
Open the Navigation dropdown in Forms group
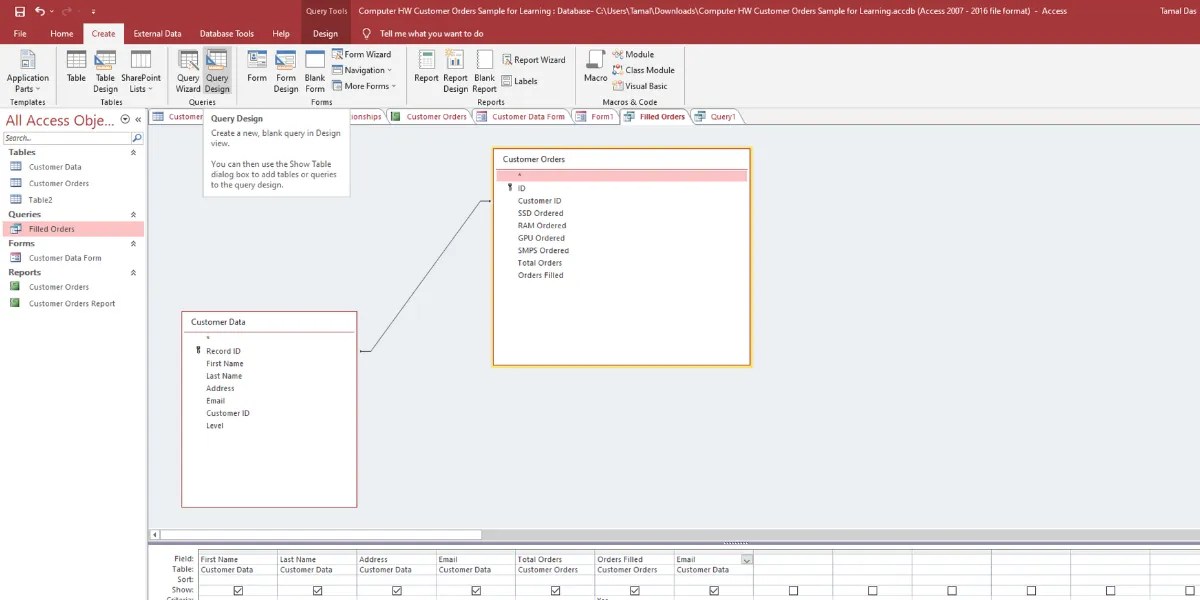point(364,70)
